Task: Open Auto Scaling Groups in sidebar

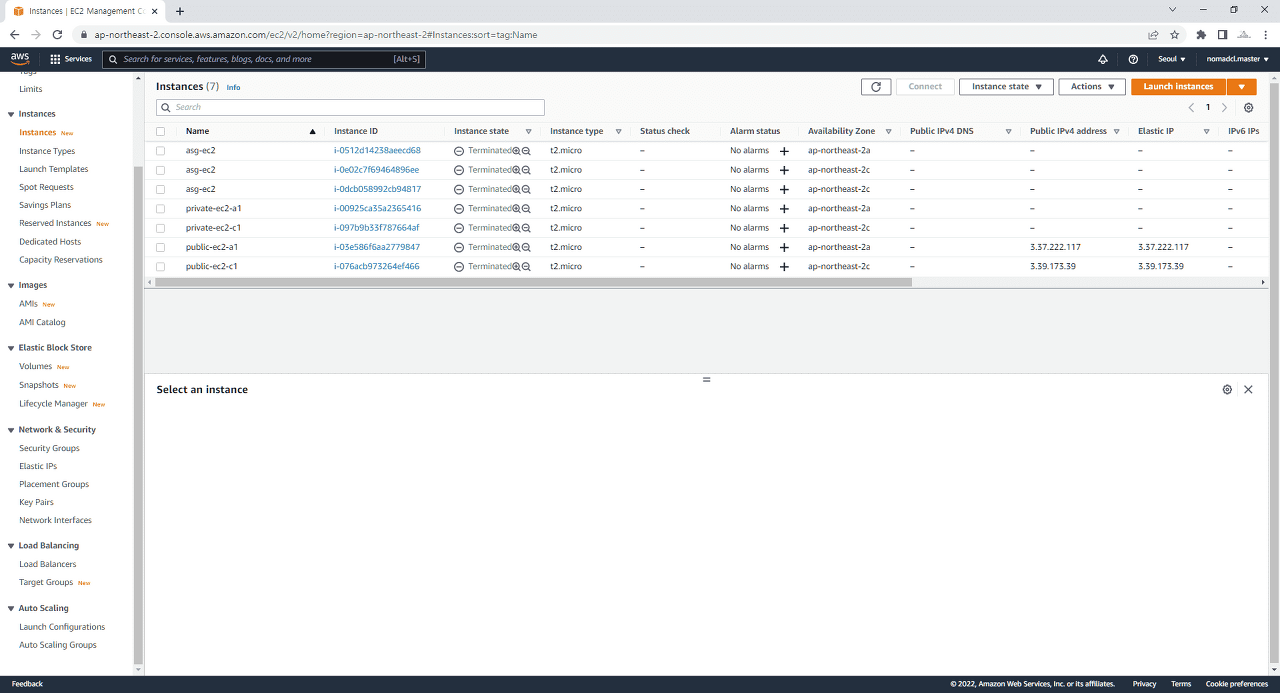Action: click(x=58, y=645)
